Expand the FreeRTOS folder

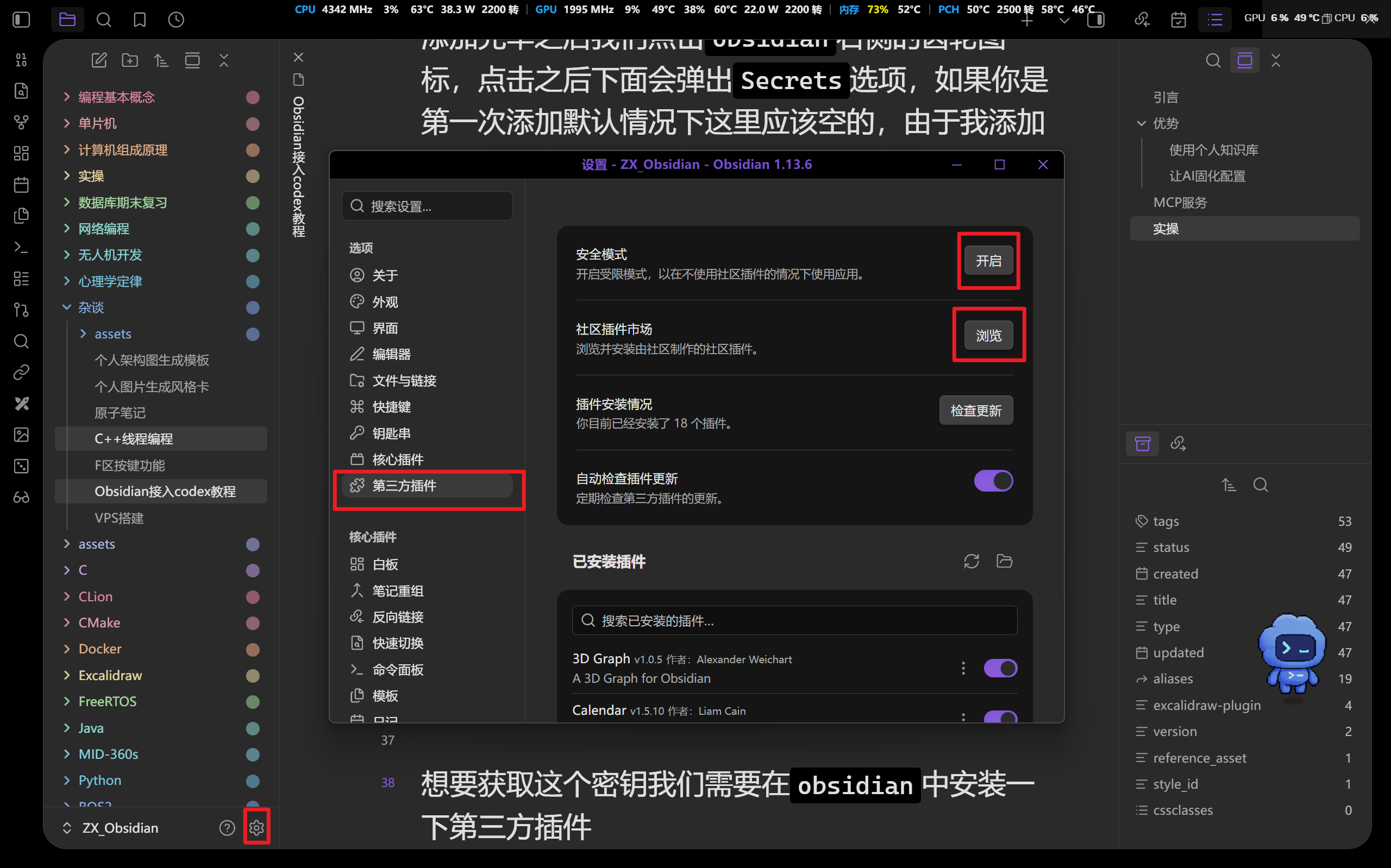tap(67, 701)
